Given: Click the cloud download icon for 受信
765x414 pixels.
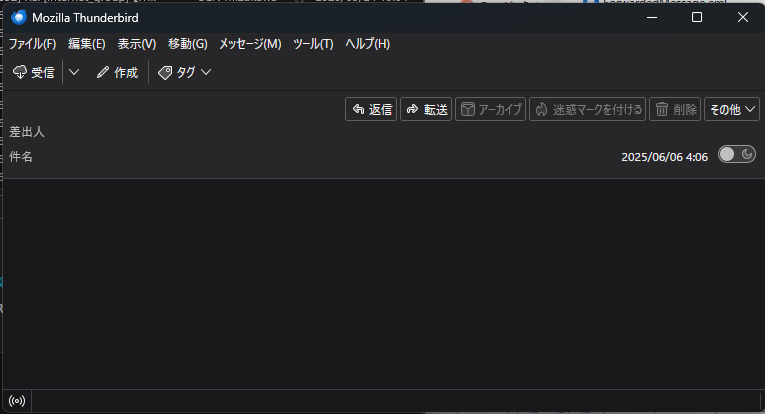Looking at the screenshot, I should click(20, 72).
